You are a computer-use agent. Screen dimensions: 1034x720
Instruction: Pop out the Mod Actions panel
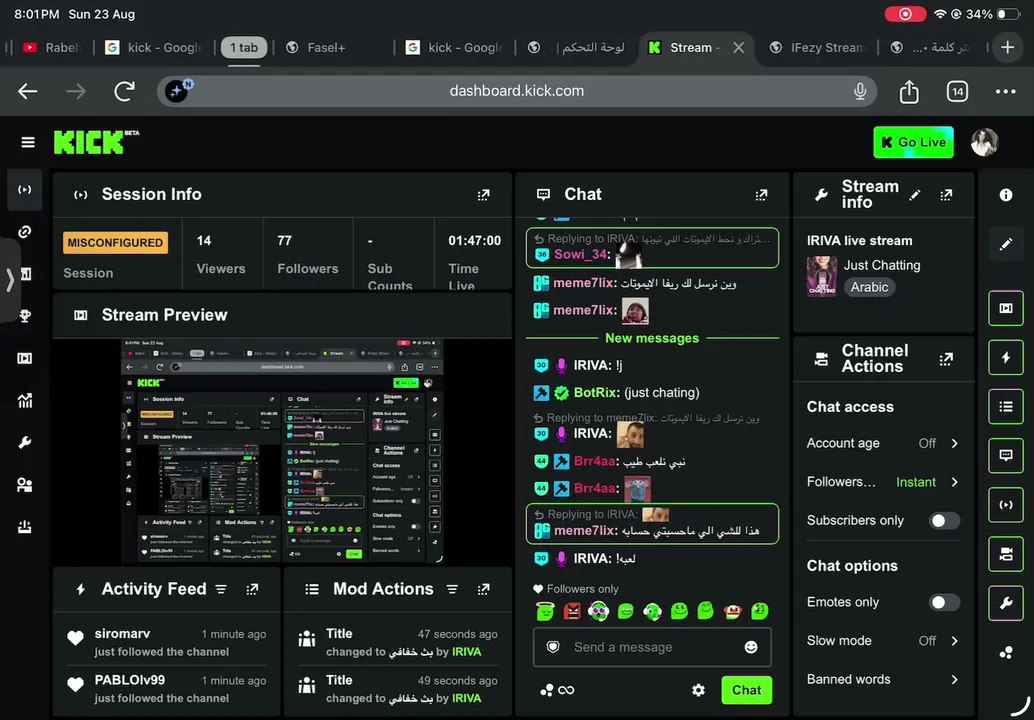pyautogui.click(x=483, y=589)
